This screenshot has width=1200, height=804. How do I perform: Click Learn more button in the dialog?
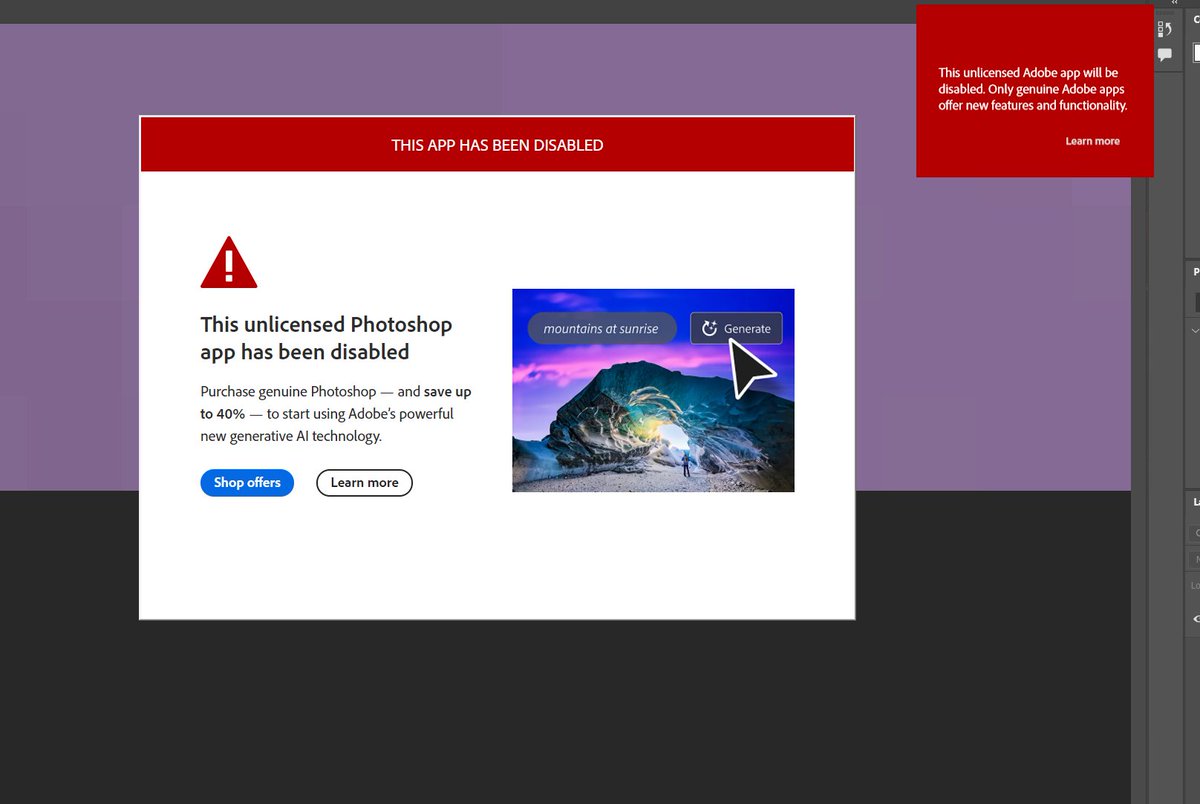pos(364,482)
